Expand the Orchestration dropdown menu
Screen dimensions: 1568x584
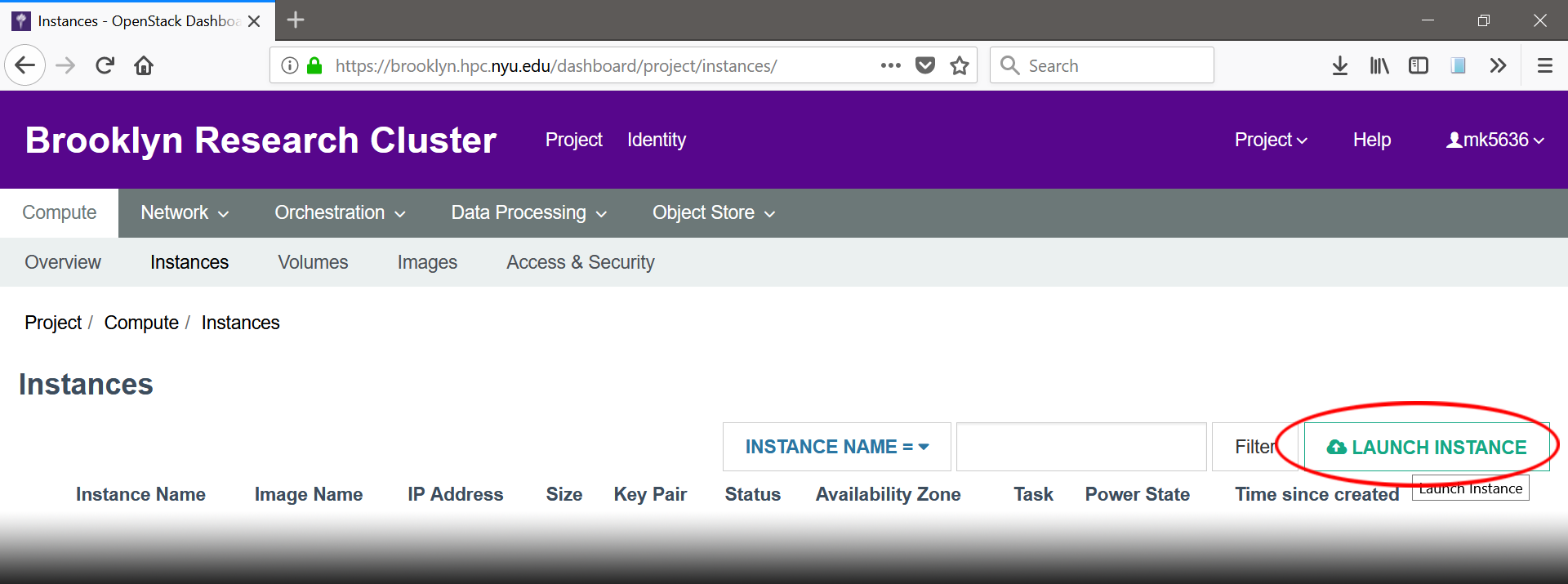(340, 213)
